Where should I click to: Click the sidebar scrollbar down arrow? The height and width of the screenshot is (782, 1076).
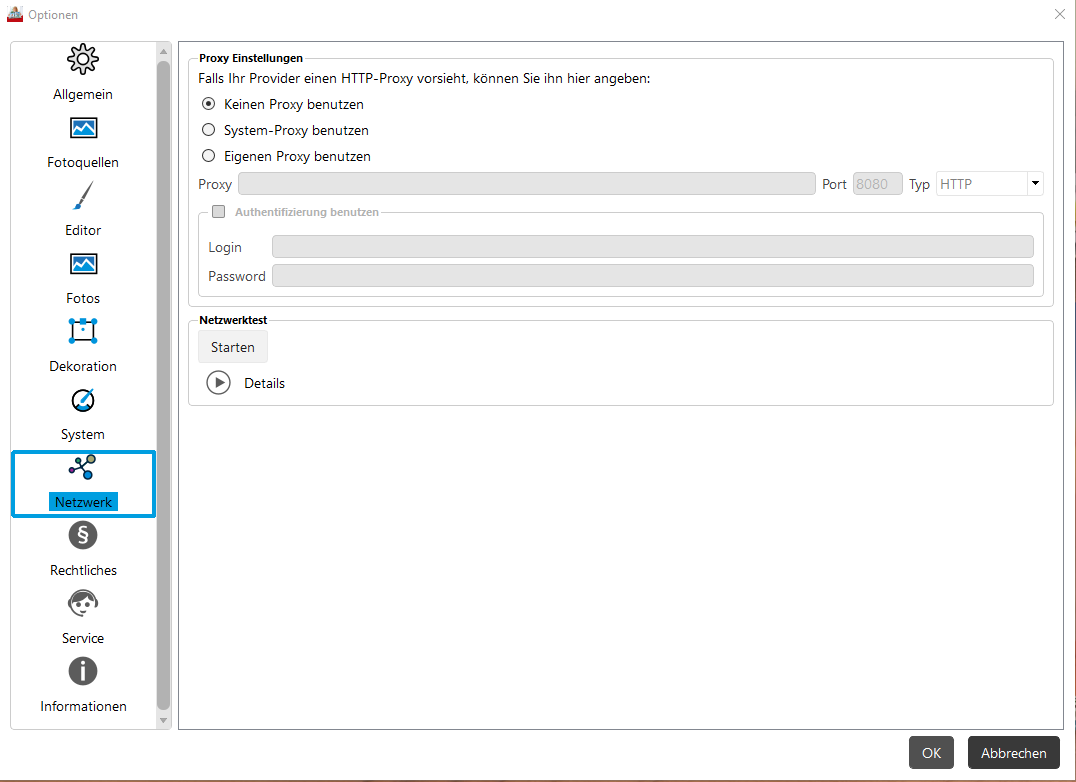point(163,720)
